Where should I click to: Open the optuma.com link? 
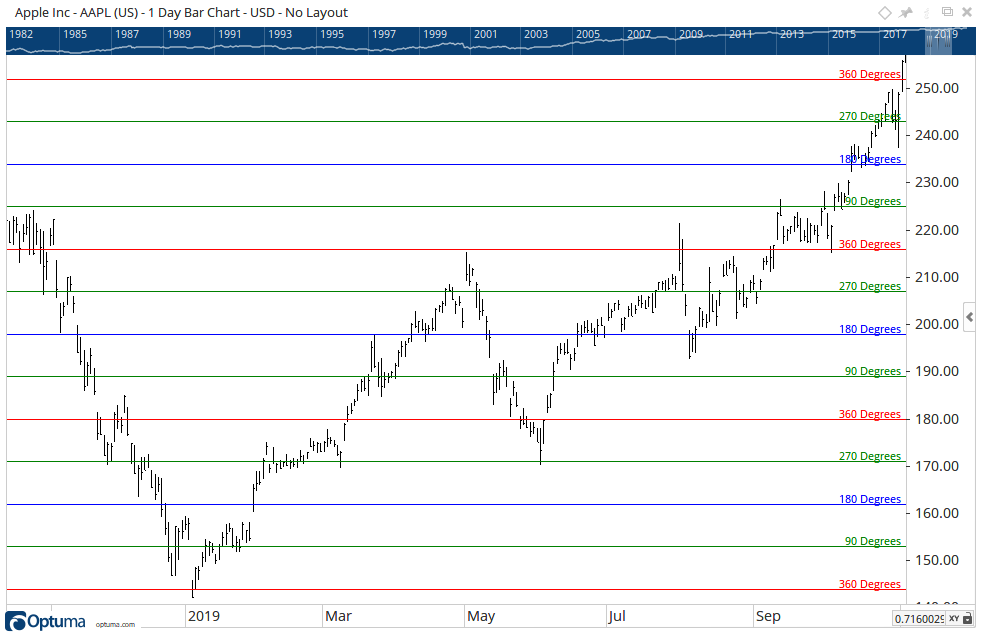115,624
